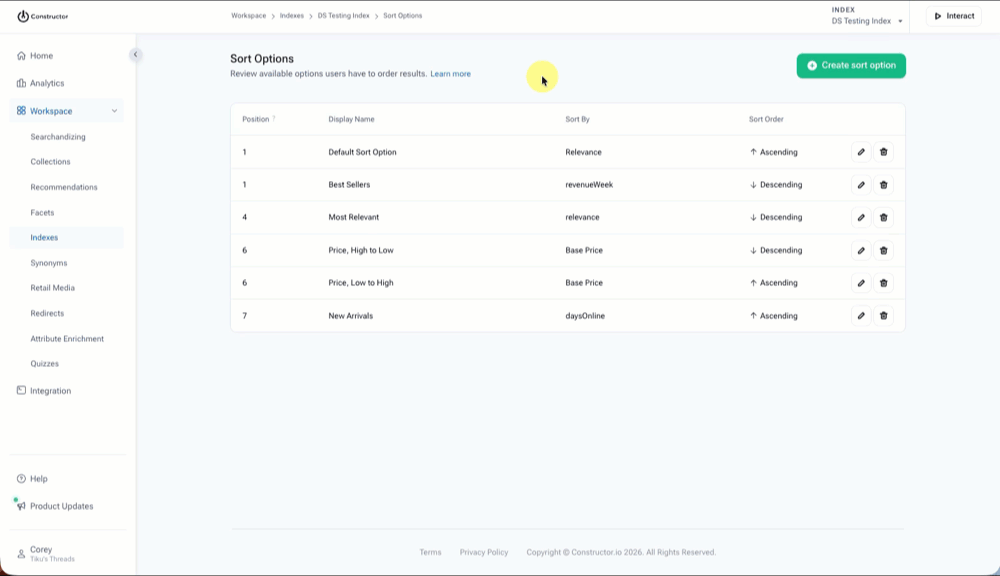Click the Product Updates megaphone icon
Screen dimensions: 1000x576
pos(21,506)
